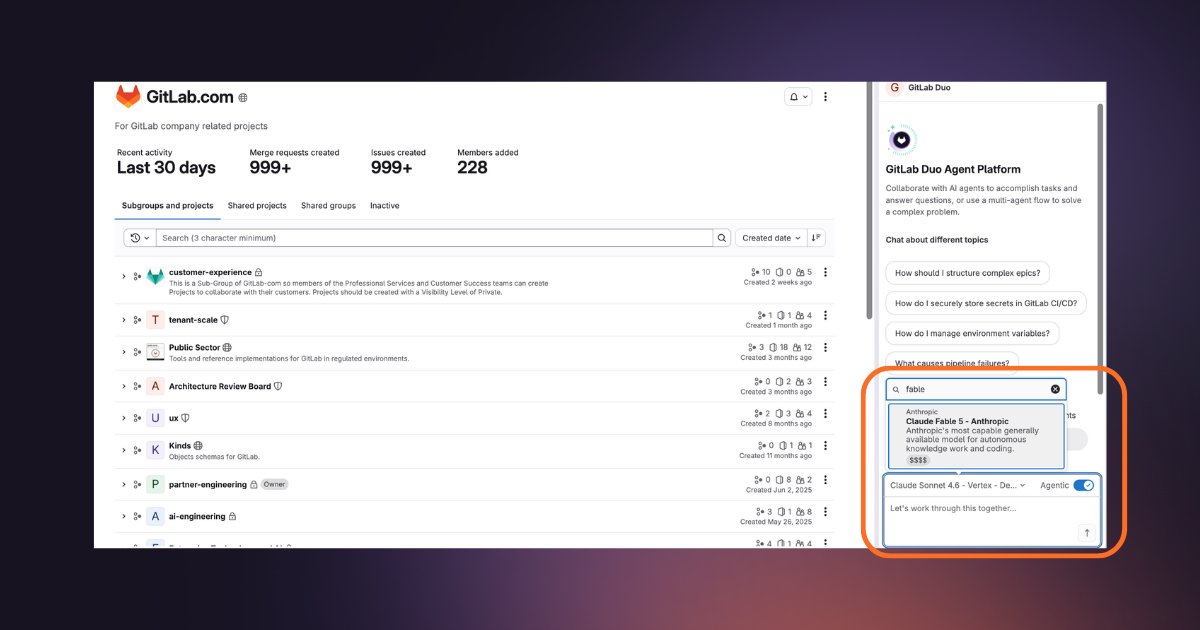This screenshot has width=1200, height=630.
Task: Click the Public Sector avatar image
Action: [155, 352]
